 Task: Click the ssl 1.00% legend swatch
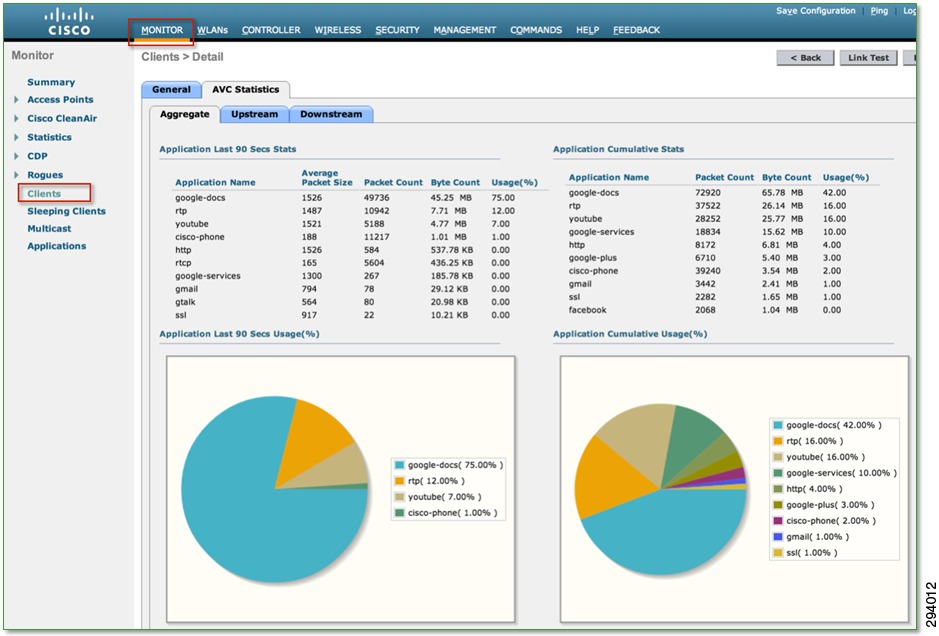click(x=778, y=553)
